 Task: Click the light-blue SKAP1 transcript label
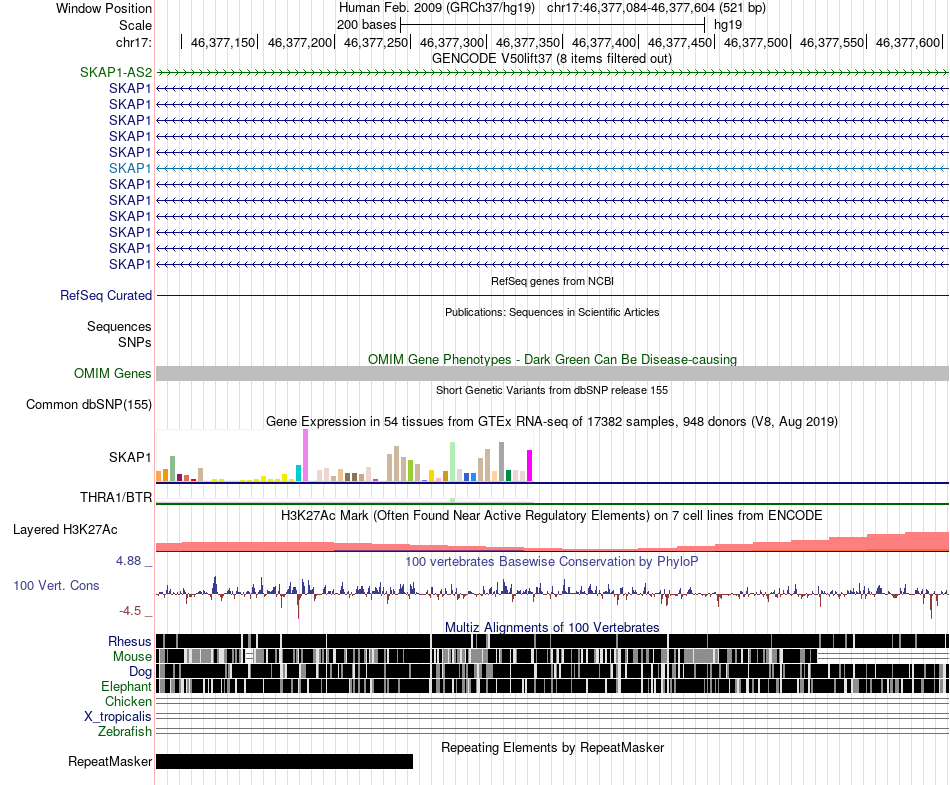[130, 168]
